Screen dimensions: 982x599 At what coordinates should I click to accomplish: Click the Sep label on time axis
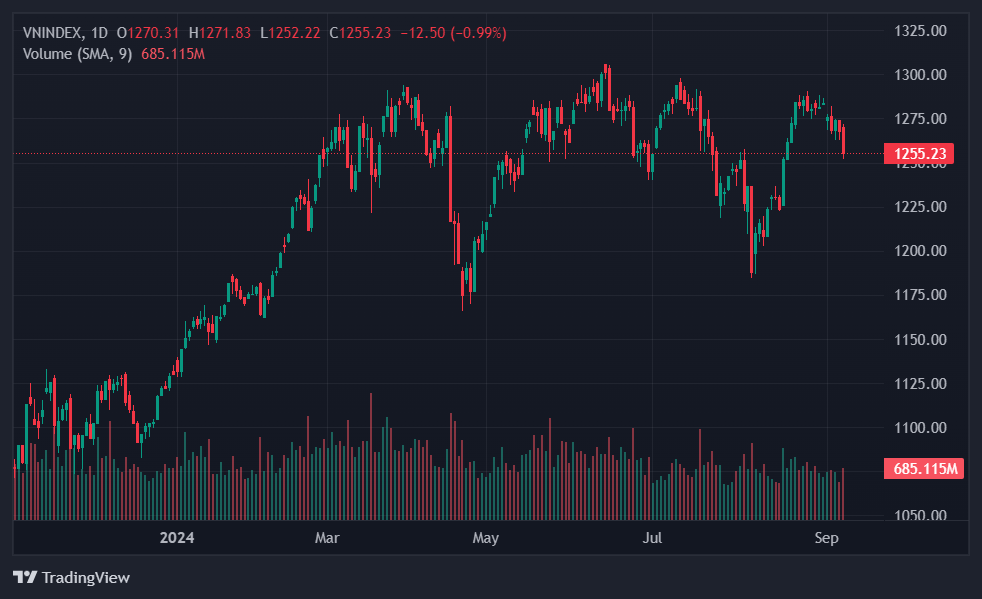826,538
